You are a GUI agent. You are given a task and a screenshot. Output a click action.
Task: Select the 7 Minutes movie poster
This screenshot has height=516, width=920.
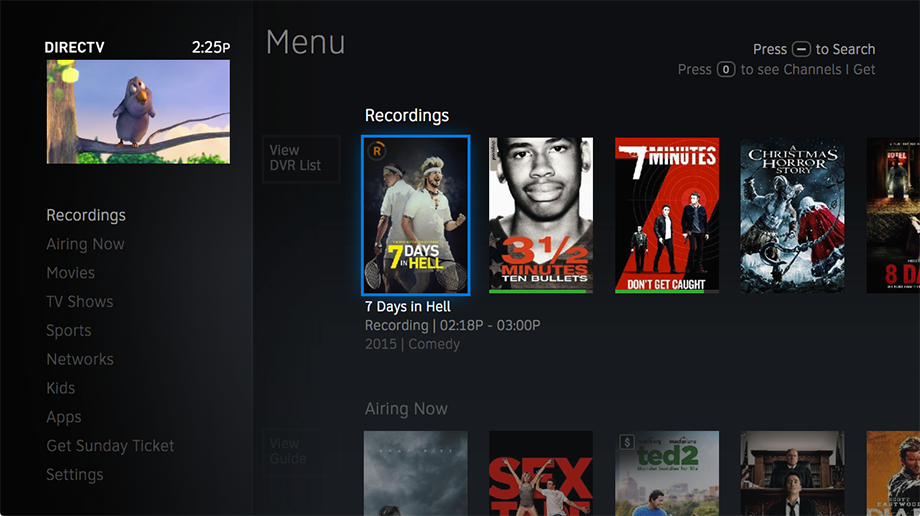667,215
